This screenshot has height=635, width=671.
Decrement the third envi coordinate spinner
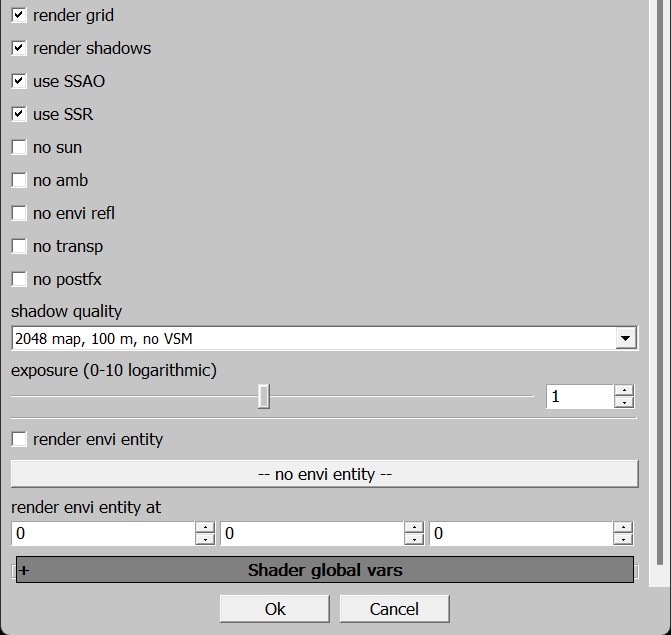pyautogui.click(x=623, y=539)
